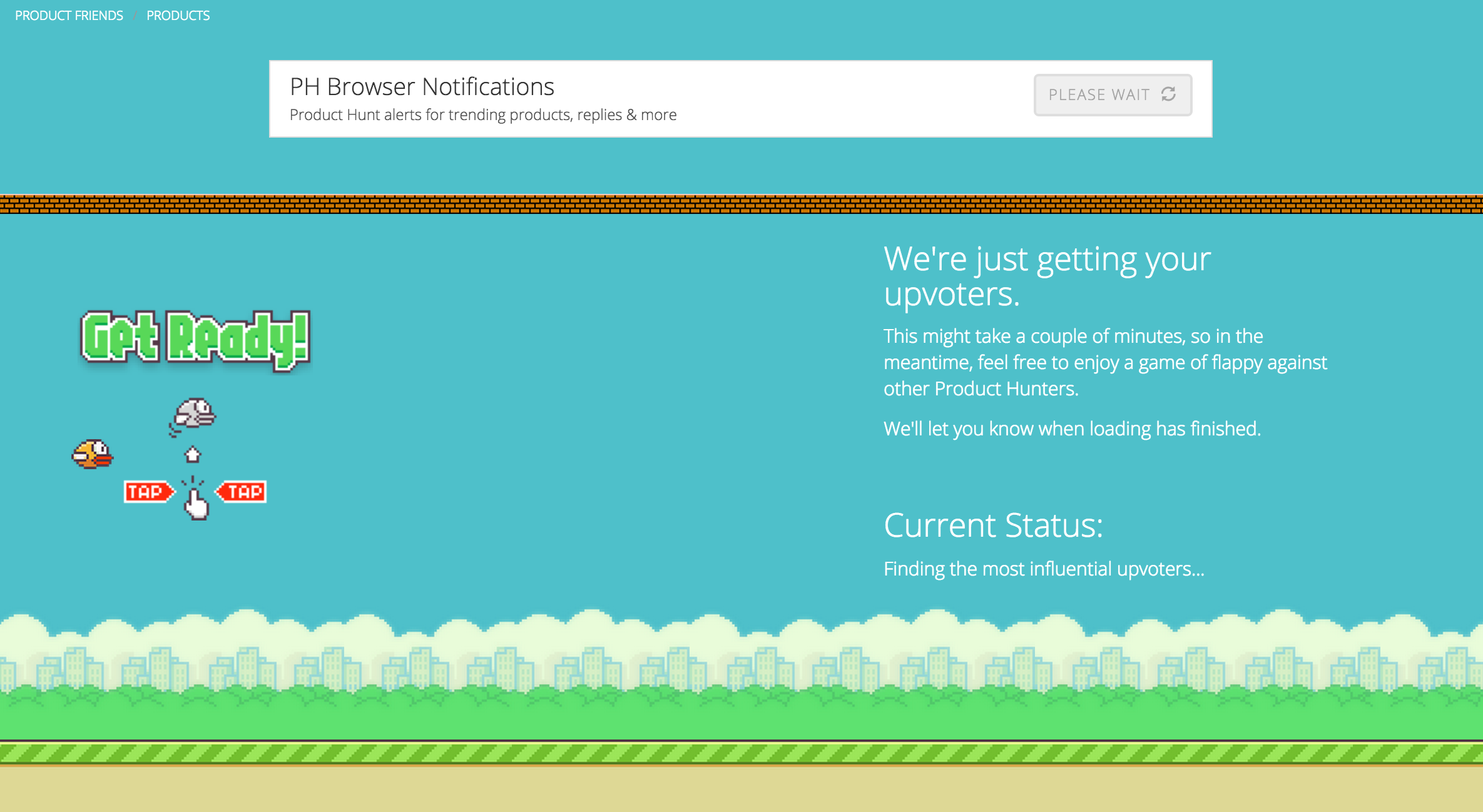Screen dimensions: 1483x812
Task: Click the refresh icon in Please Wait button
Action: 1168,94
